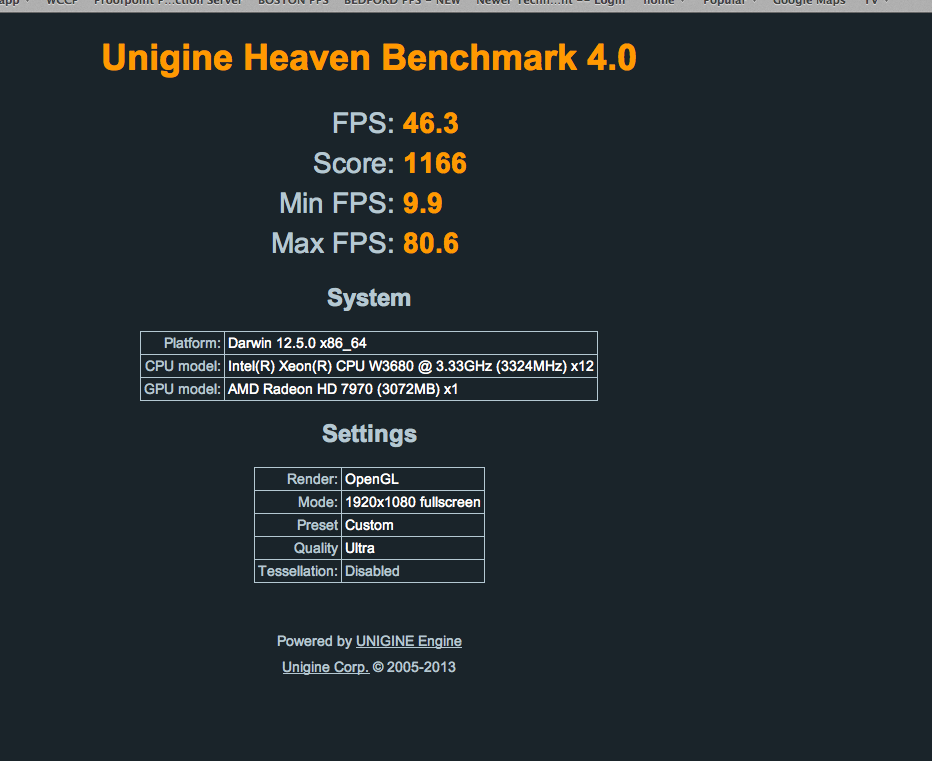
Task: Click the Render: label cell
Action: pyautogui.click(x=298, y=479)
